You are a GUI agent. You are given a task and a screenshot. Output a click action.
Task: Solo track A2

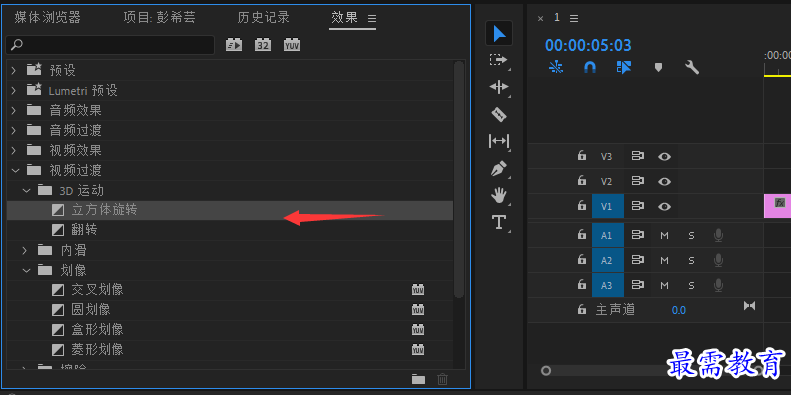pos(691,260)
